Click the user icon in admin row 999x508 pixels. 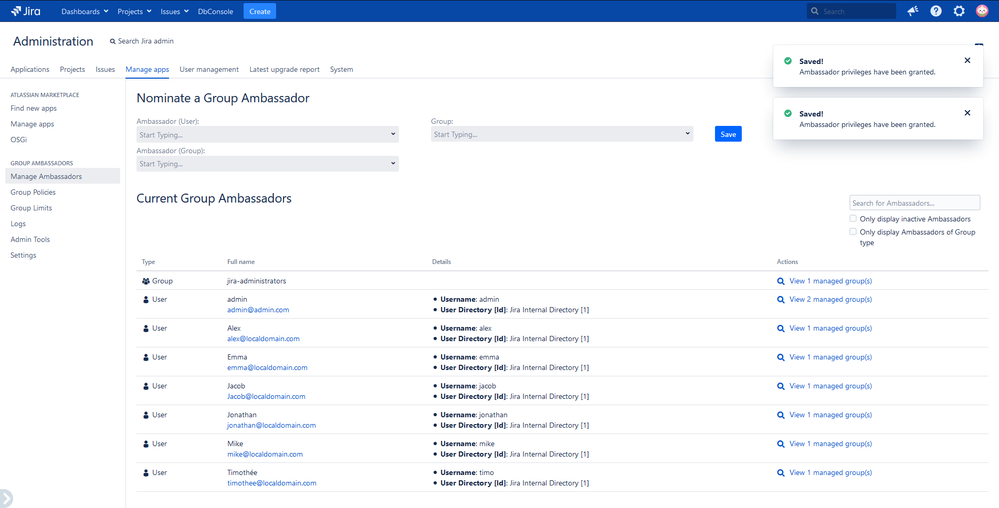pos(146,300)
